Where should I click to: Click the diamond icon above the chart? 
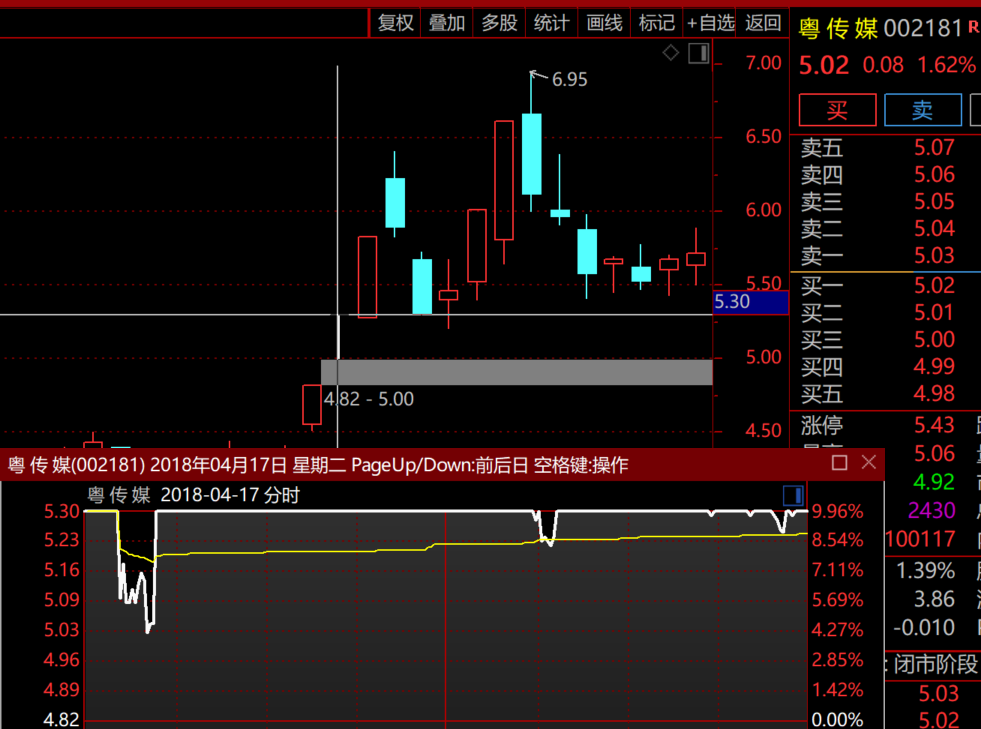(671, 53)
